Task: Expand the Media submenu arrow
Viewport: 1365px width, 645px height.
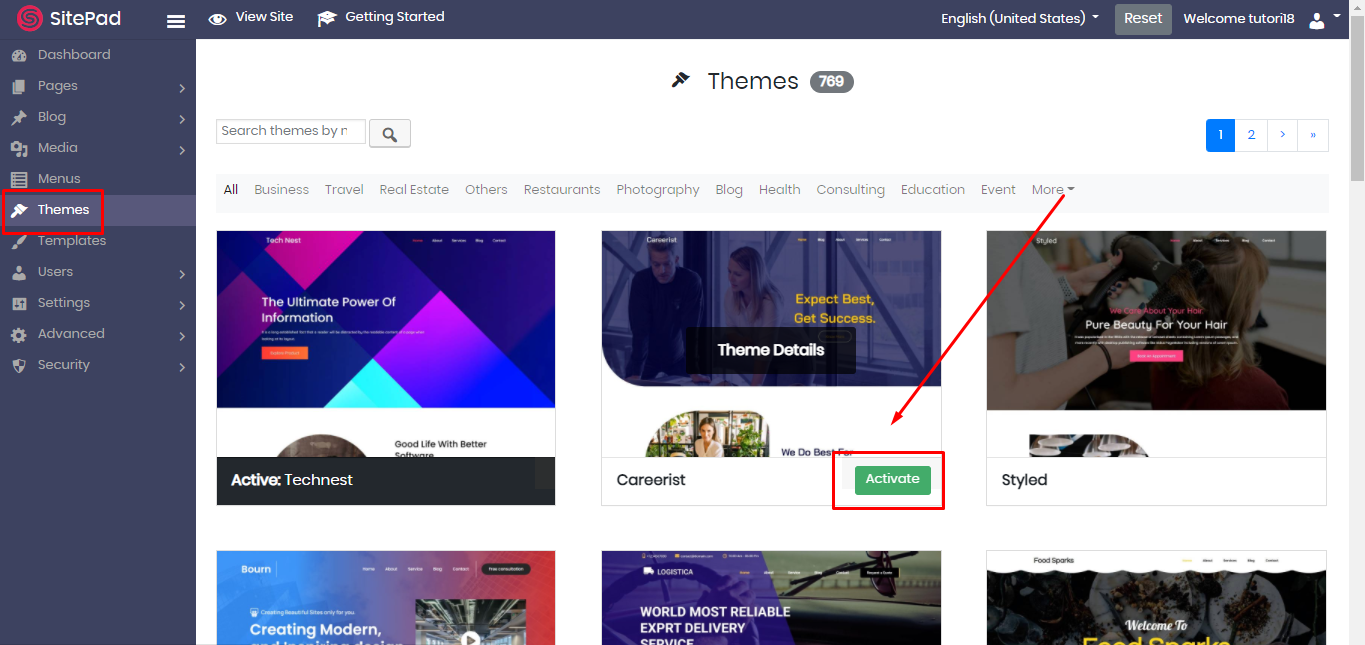Action: point(182,150)
